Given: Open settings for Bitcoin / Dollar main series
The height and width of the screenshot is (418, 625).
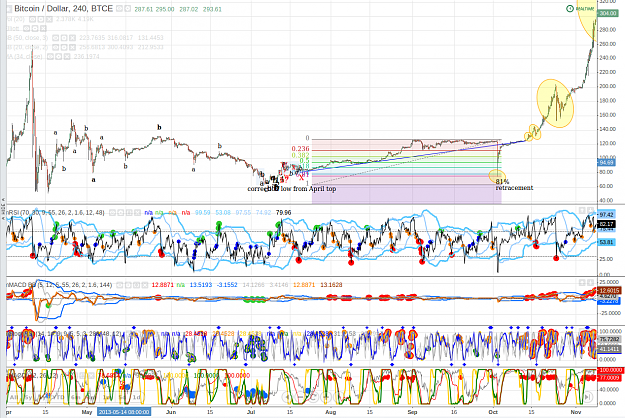Looking at the screenshot, I should point(128,8).
